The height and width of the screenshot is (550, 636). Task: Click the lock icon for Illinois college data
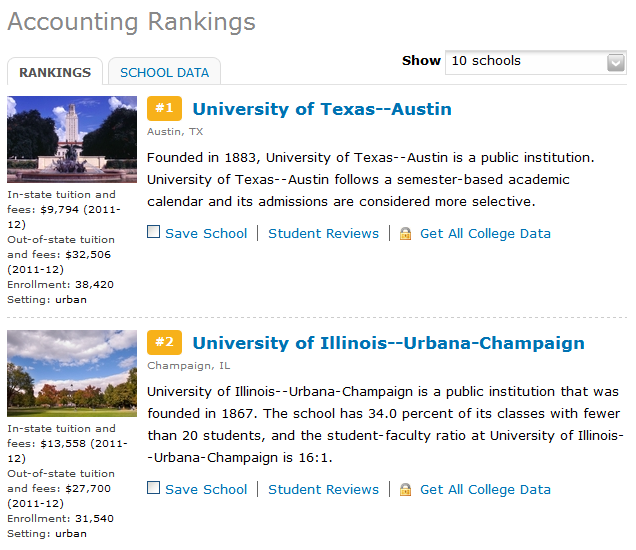pos(405,490)
